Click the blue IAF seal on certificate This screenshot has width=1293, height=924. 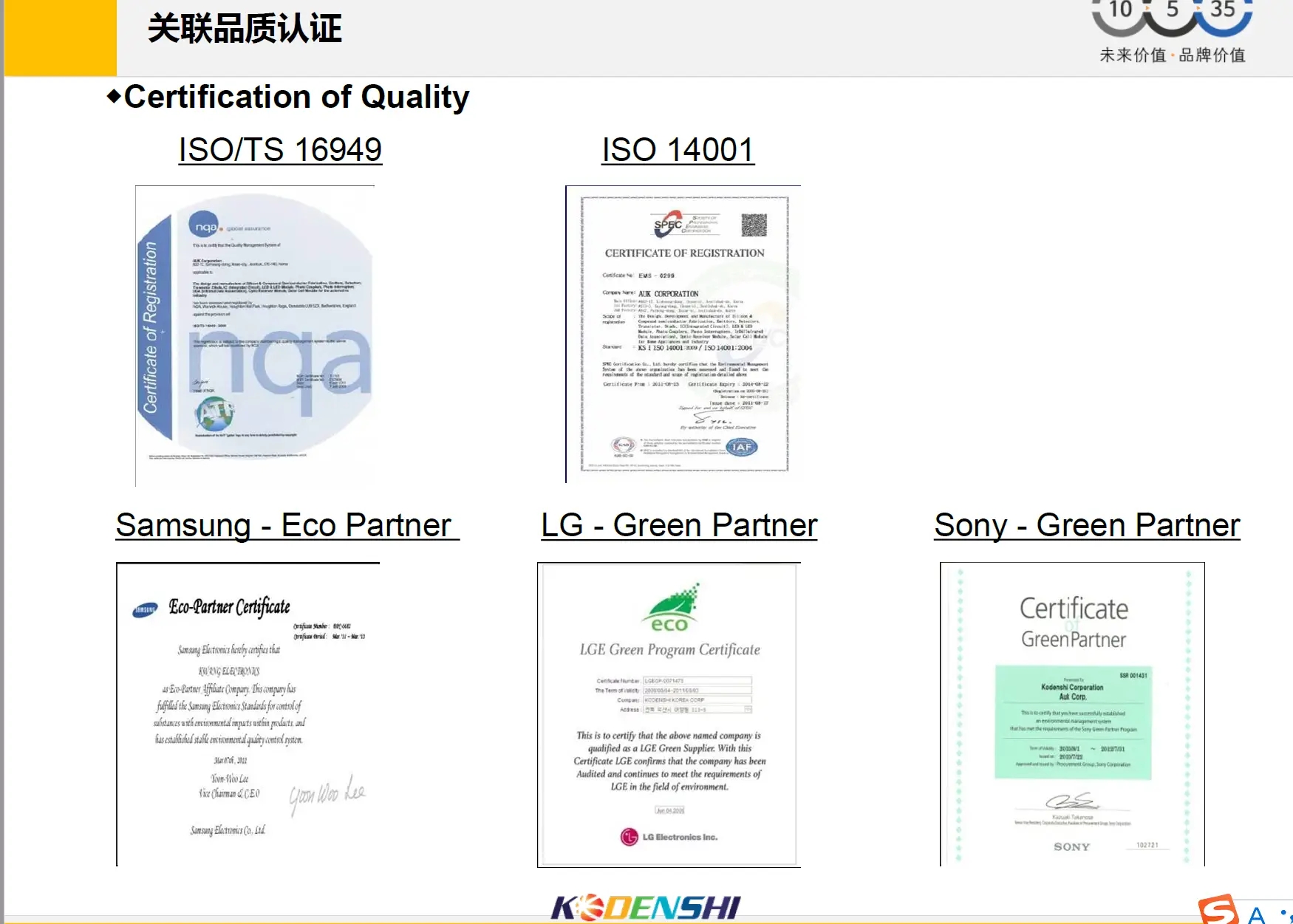tap(741, 447)
